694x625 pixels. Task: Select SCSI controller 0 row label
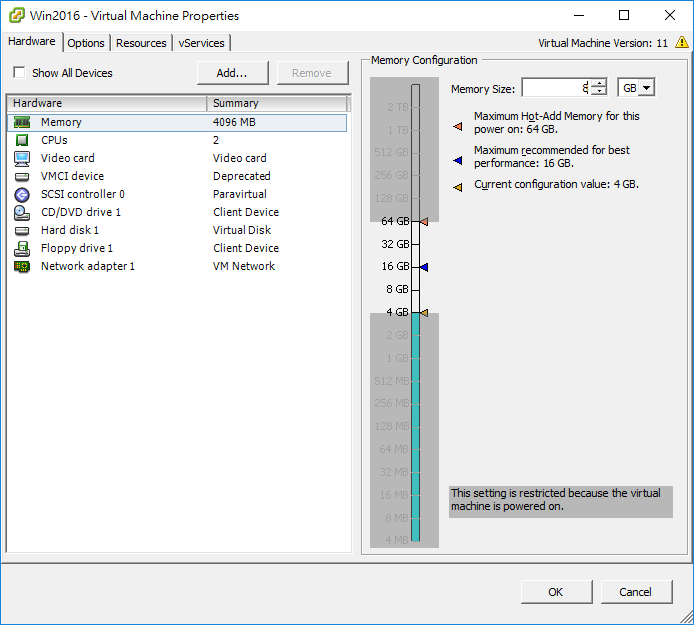pos(82,194)
